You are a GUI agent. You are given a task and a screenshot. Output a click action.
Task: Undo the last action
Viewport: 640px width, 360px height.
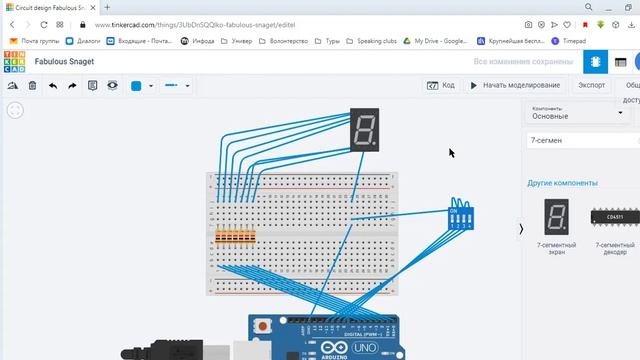click(53, 86)
